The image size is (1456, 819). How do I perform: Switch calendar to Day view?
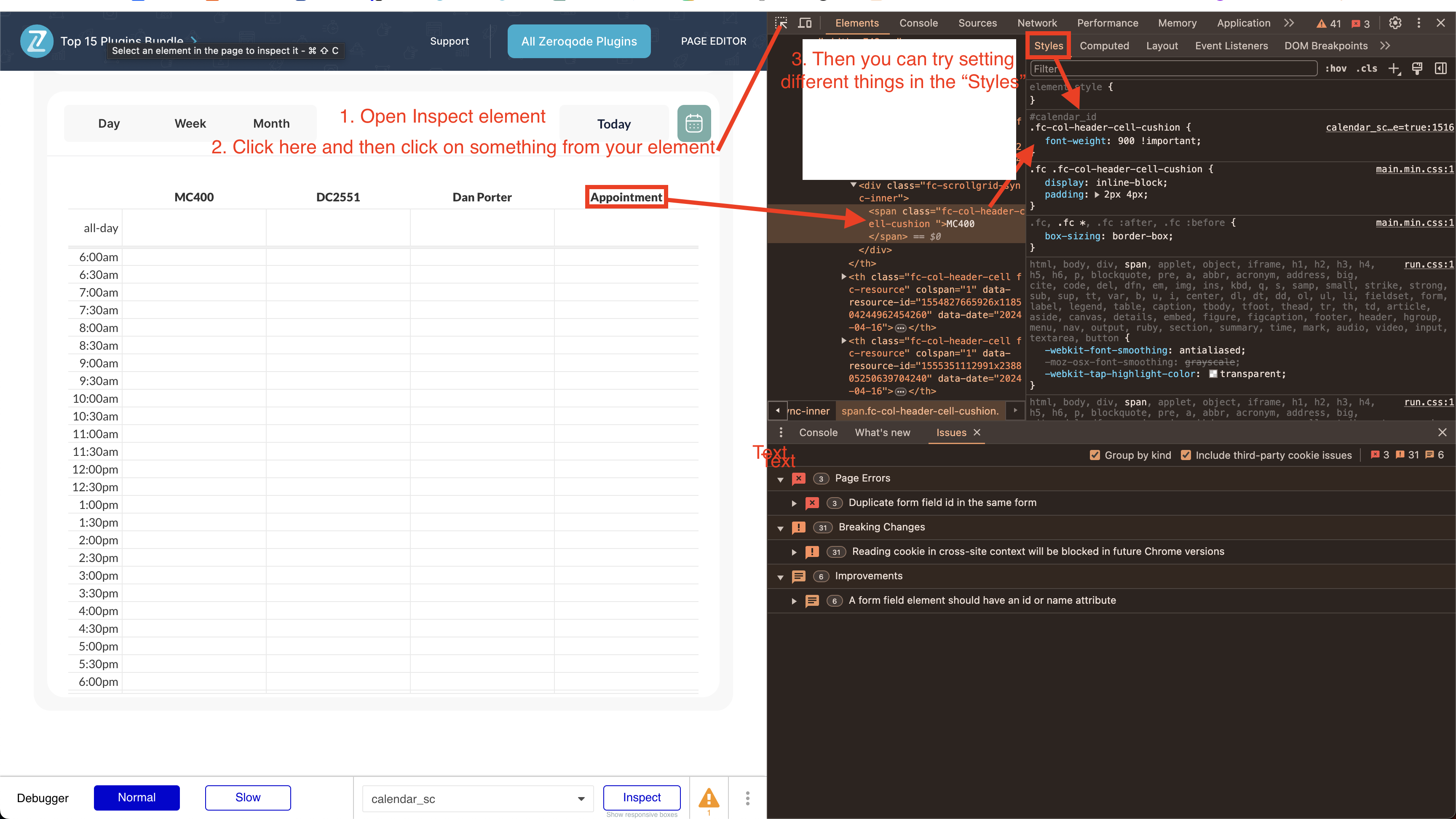(x=109, y=123)
